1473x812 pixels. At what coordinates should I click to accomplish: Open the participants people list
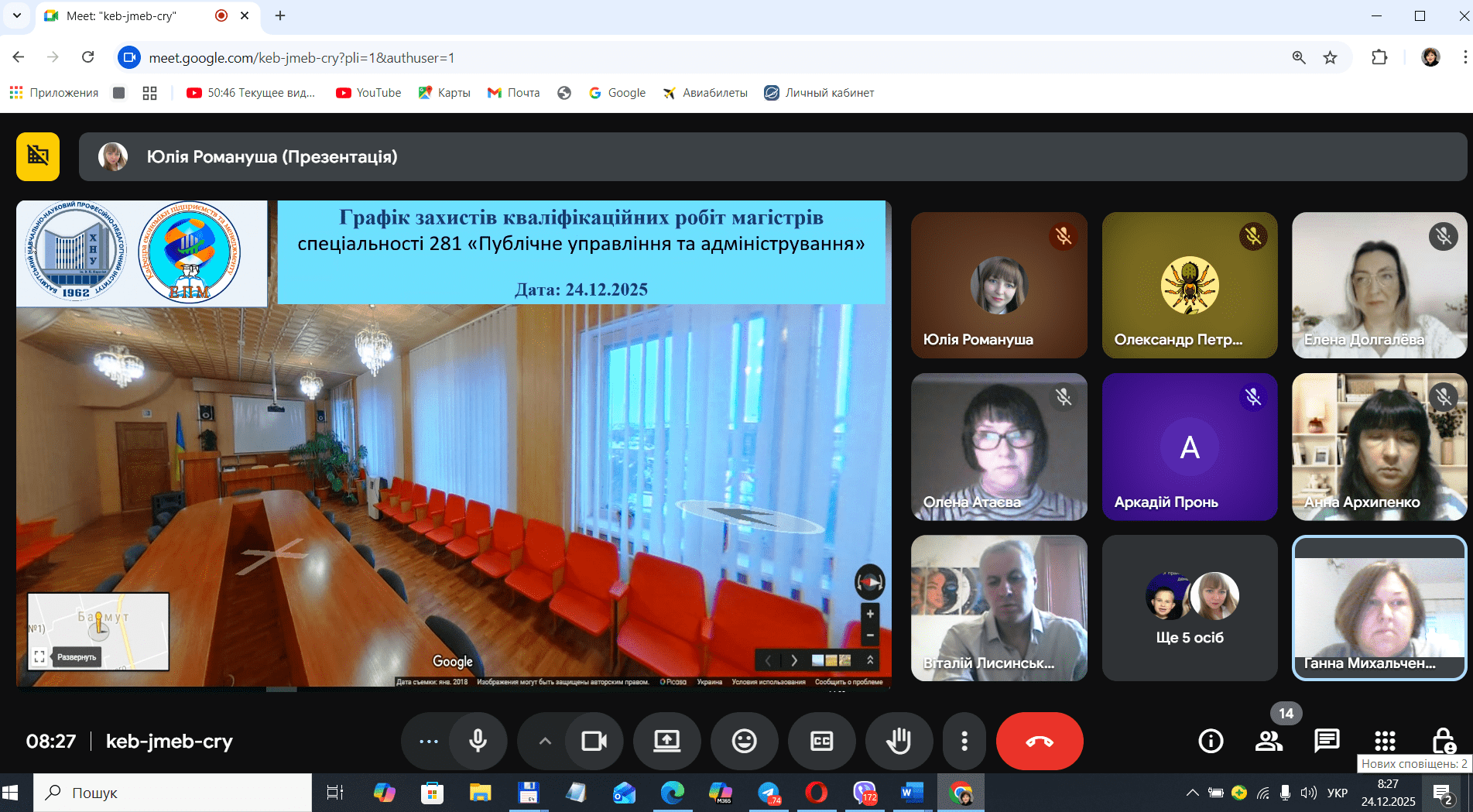tap(1269, 741)
